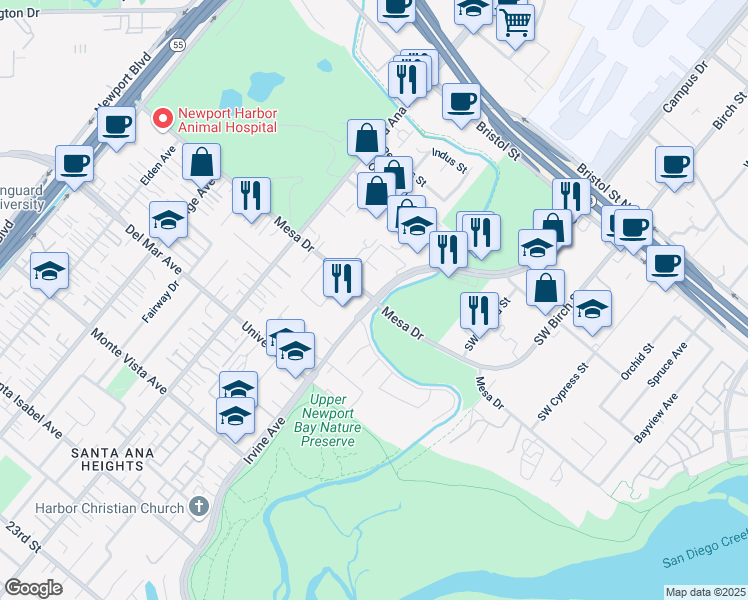This screenshot has height=600, width=748.
Task: Open the Map data ©2025 attribution
Action: [705, 592]
